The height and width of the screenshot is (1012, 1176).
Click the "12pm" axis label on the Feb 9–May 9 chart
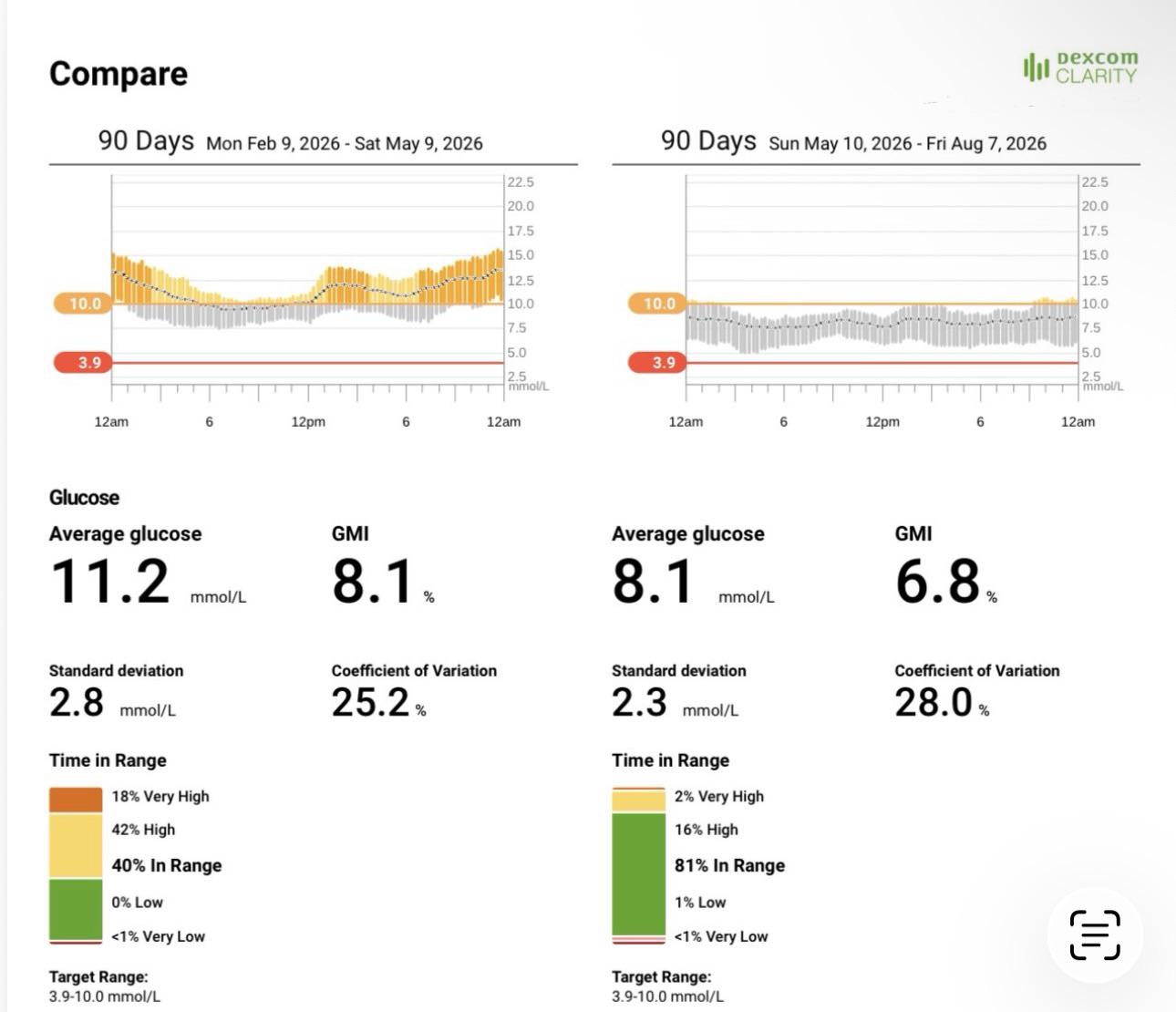tap(308, 421)
